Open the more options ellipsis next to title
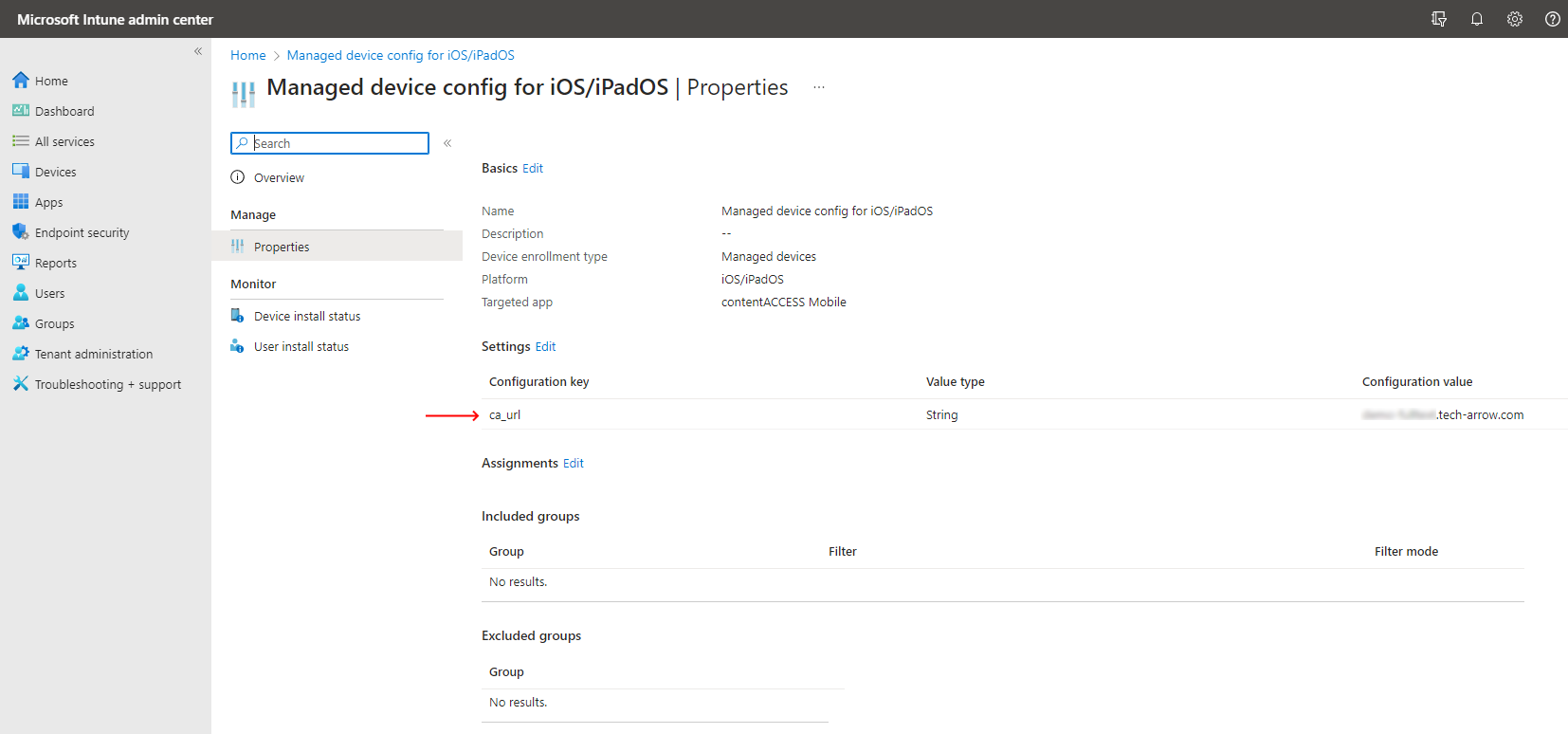Screen dimensions: 1568x734 pyautogui.click(x=819, y=87)
